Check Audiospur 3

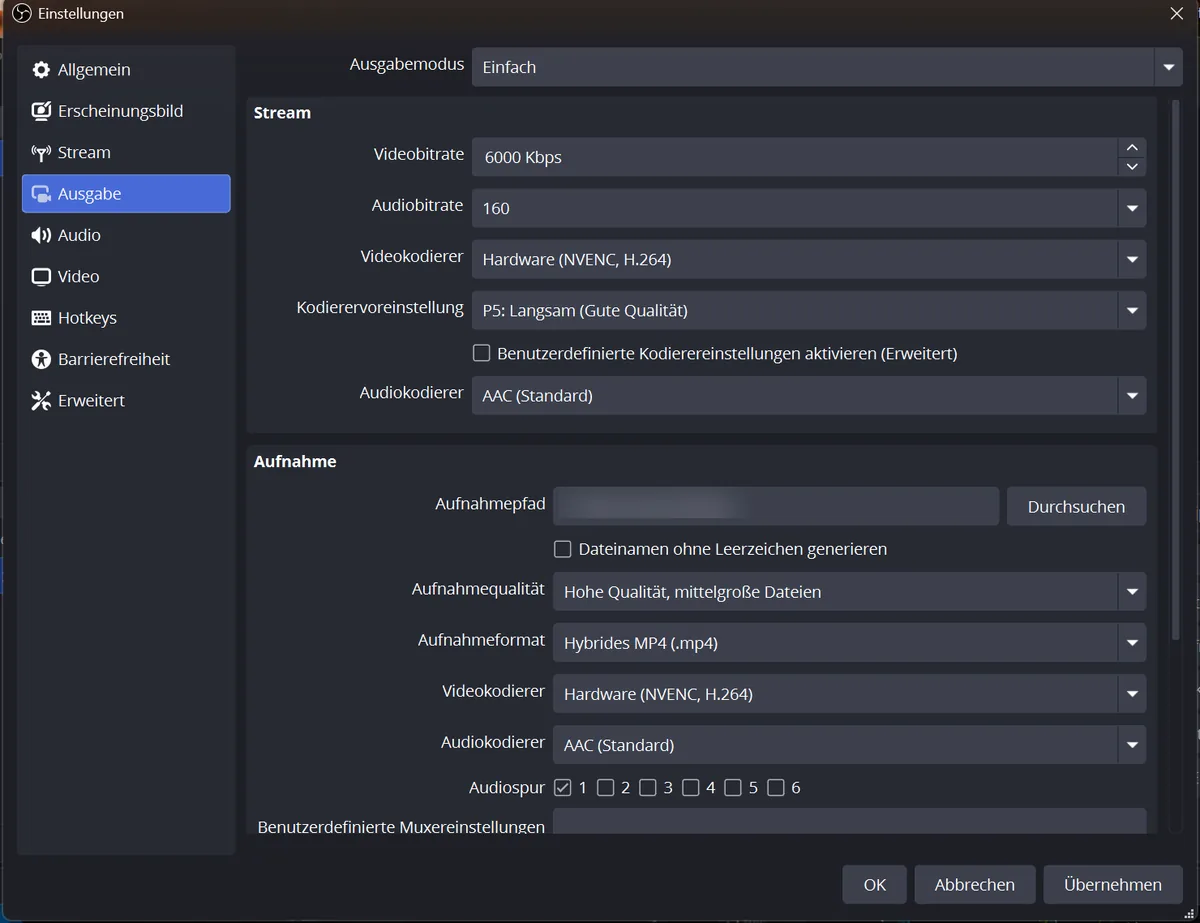tap(648, 788)
